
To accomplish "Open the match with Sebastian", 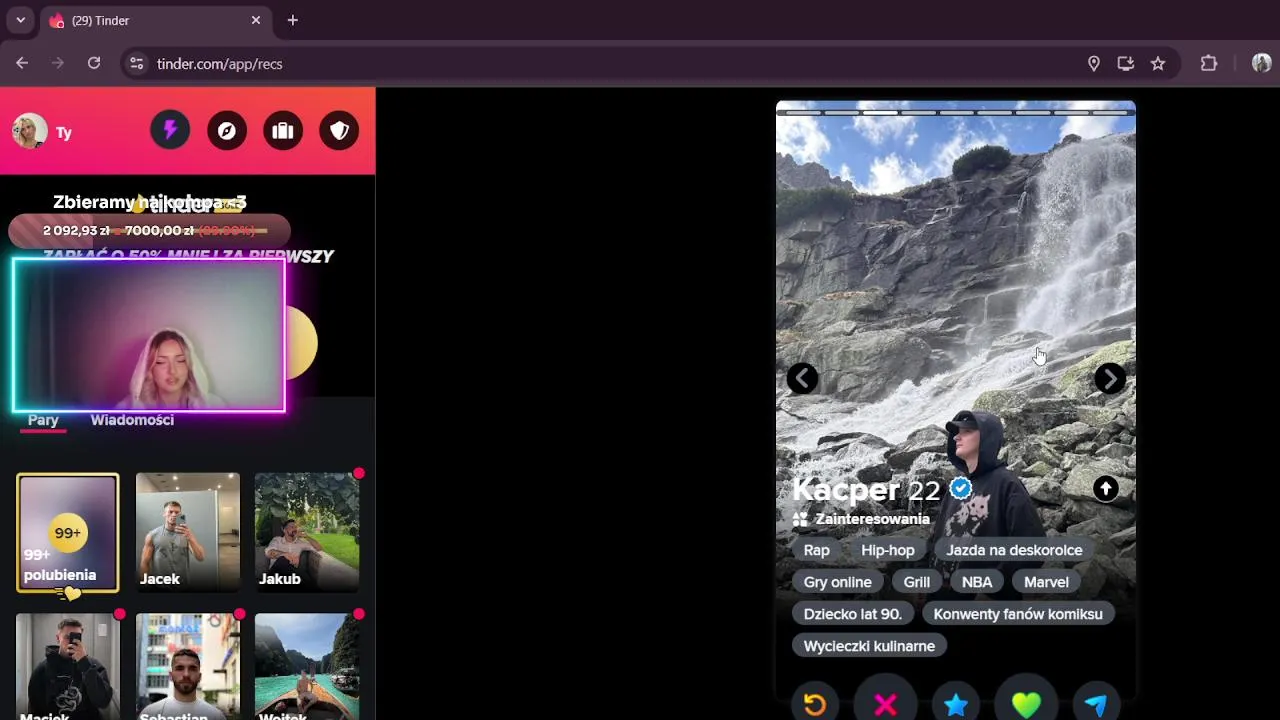I will coord(187,667).
